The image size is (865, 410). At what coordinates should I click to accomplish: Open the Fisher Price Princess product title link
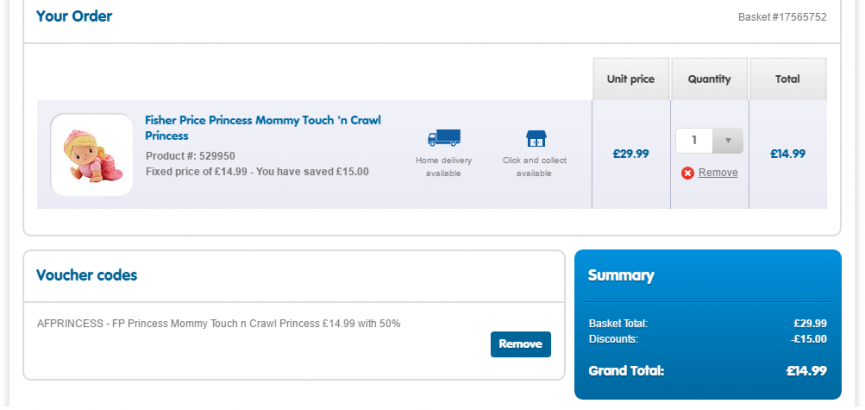coord(263,128)
